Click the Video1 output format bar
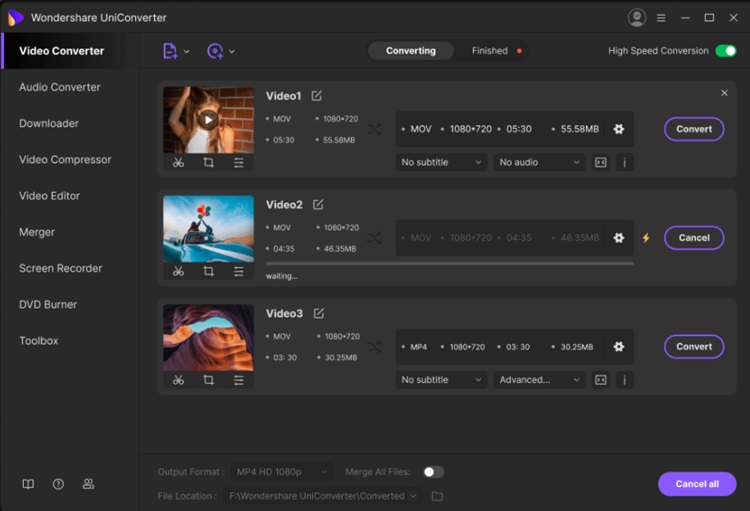The width and height of the screenshot is (750, 511). (515, 129)
